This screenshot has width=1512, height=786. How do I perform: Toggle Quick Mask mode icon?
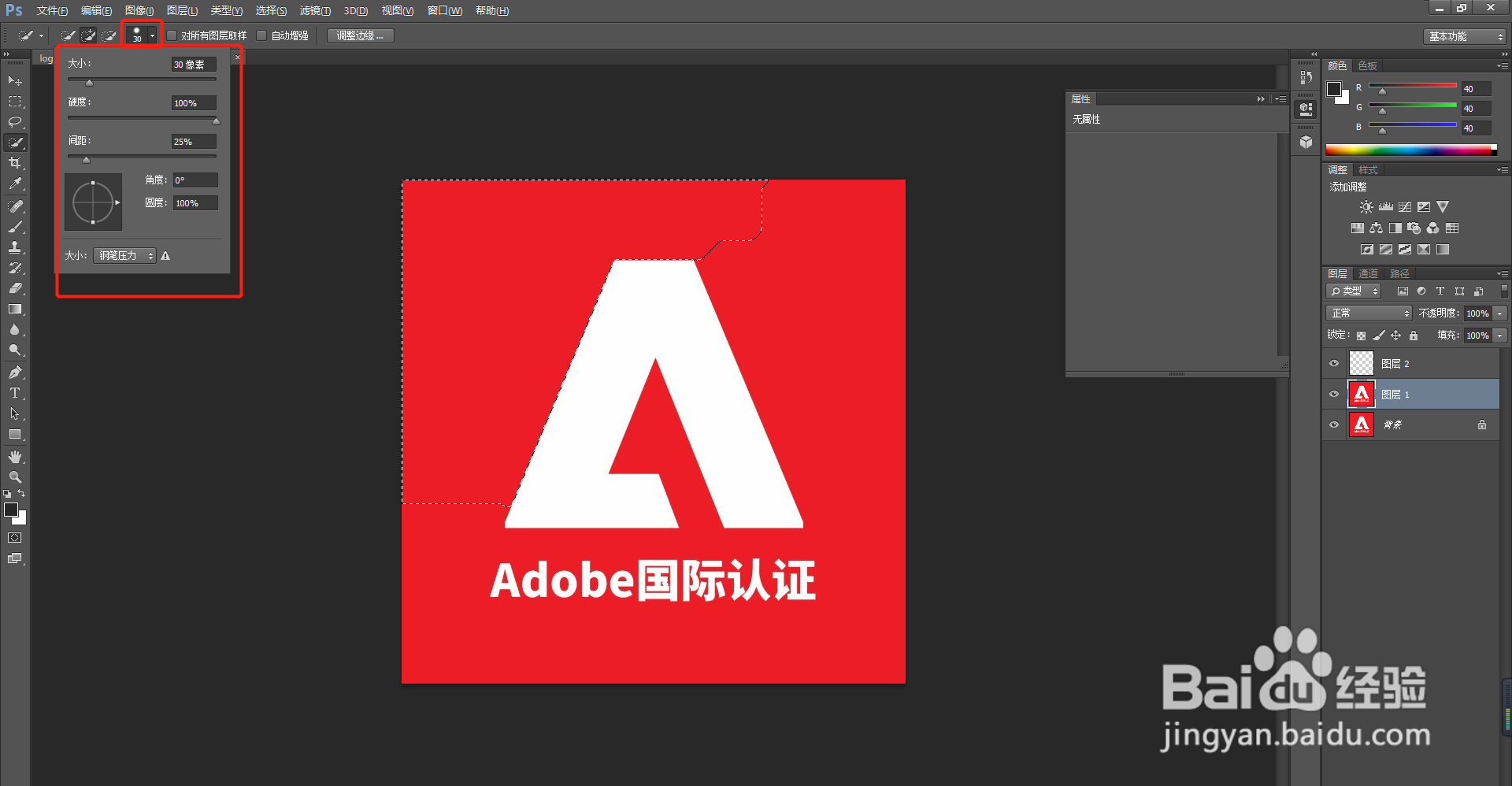click(15, 538)
